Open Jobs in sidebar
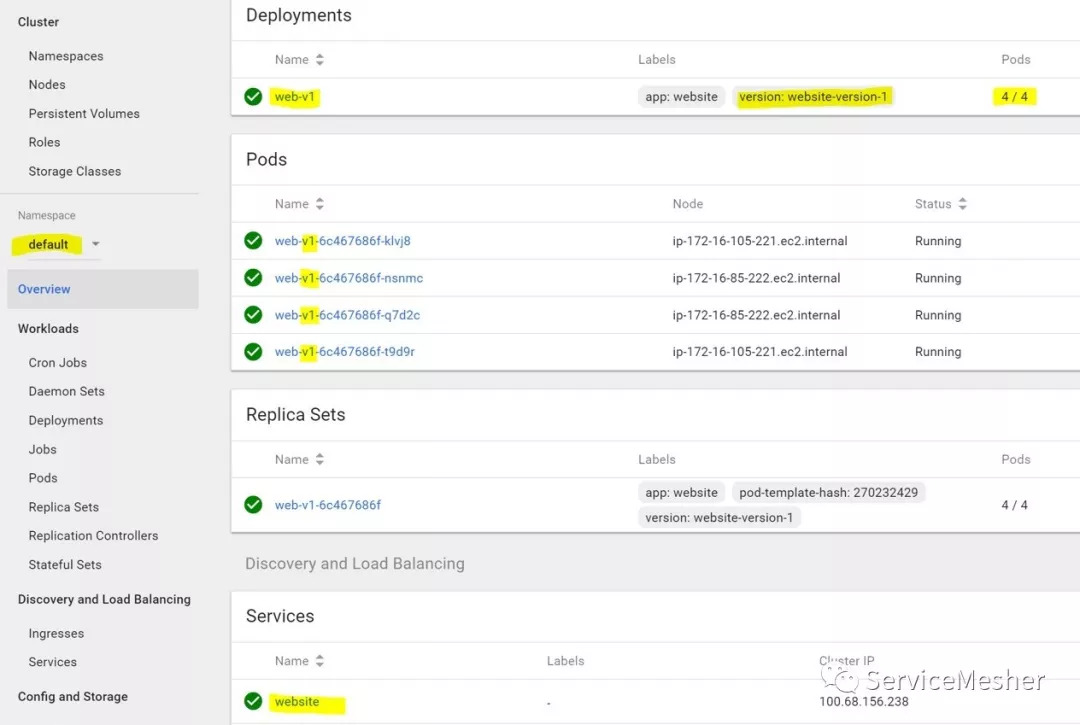Image resolution: width=1080 pixels, height=725 pixels. tap(43, 449)
